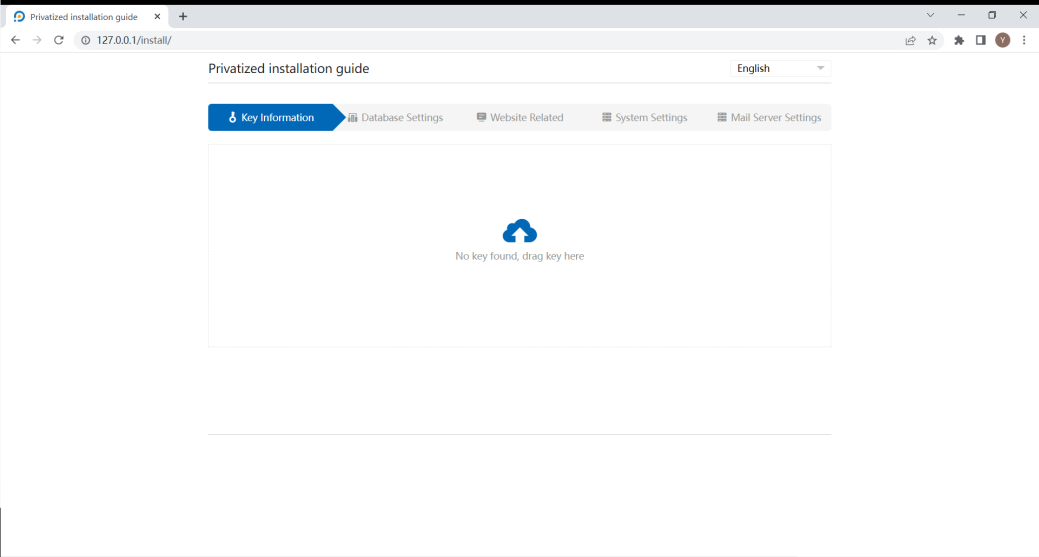Click the Chrome profile avatar
Screen dimensions: 1039x557
click(1003, 40)
